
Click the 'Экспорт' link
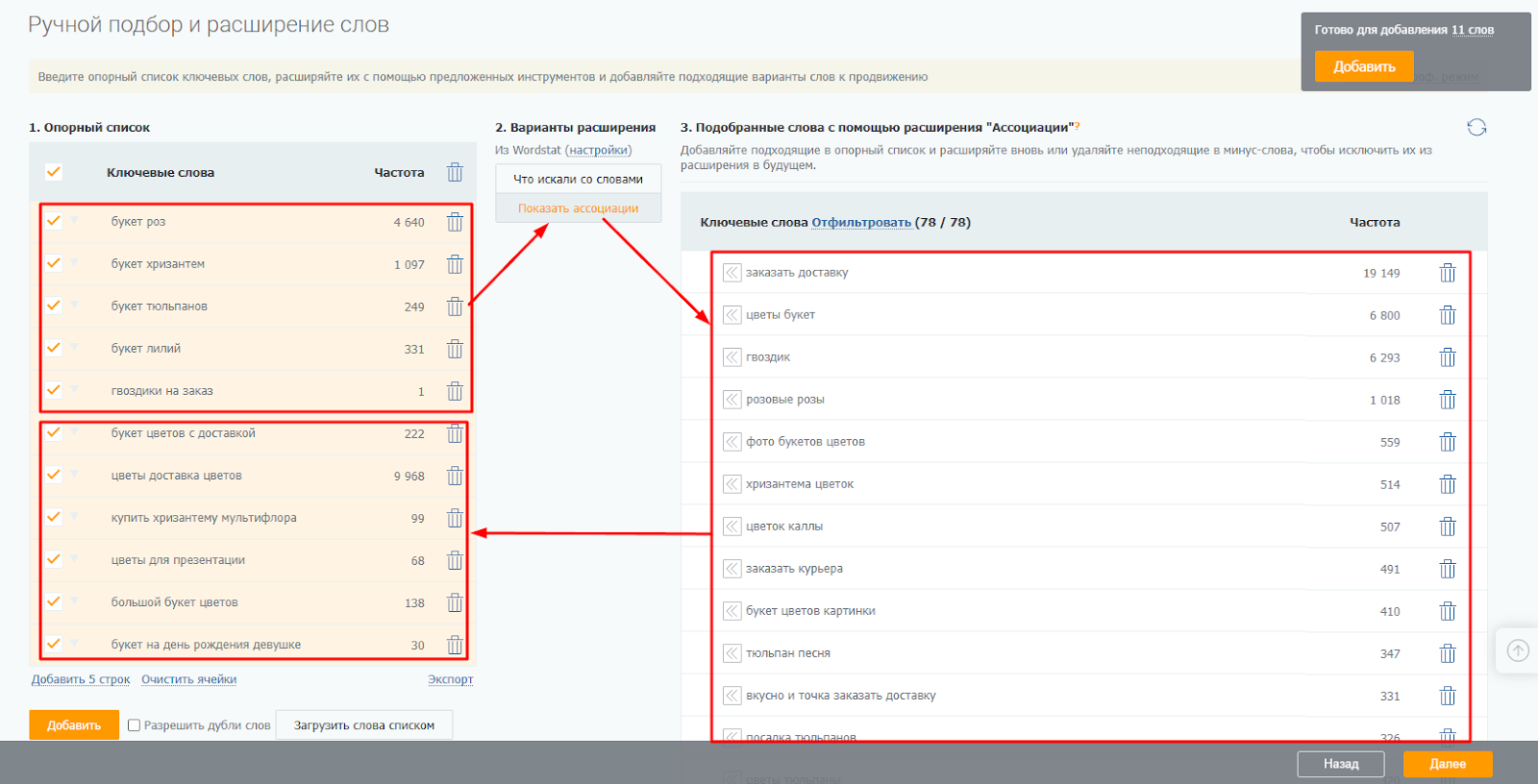coord(451,679)
